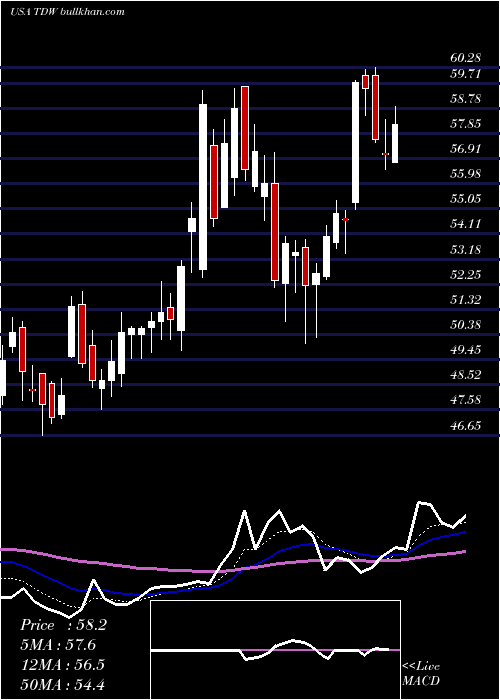Select the '12MA : 56.5' value
Screen dimensions: 500x700
coord(62,664)
